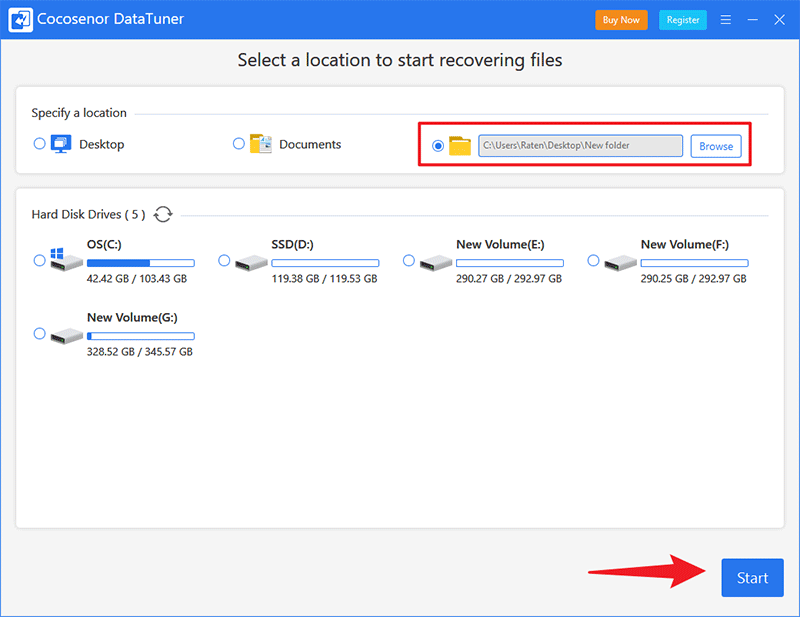800x617 pixels.
Task: Click the OS(C:) usage bar
Action: [x=141, y=263]
